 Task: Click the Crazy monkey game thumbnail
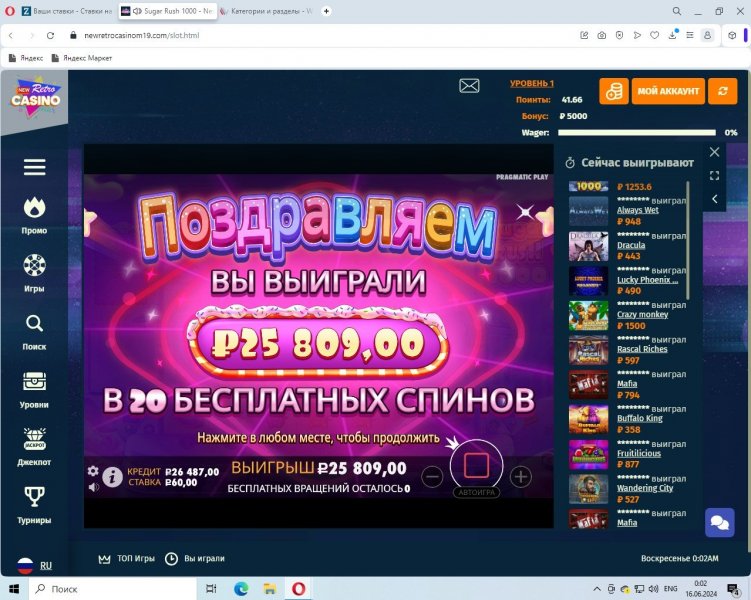[588, 316]
